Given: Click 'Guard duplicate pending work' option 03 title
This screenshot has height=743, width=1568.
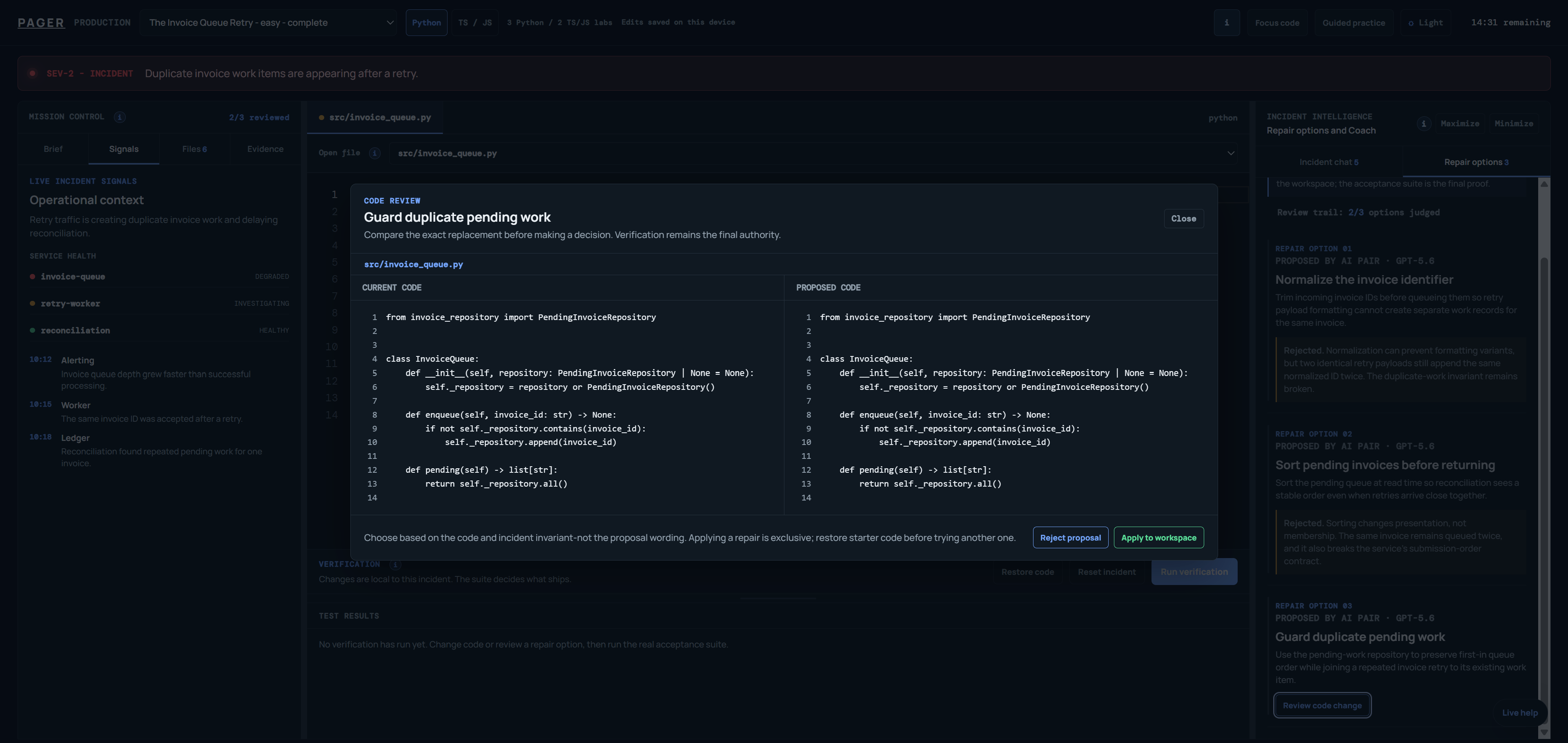Looking at the screenshot, I should coord(1360,636).
